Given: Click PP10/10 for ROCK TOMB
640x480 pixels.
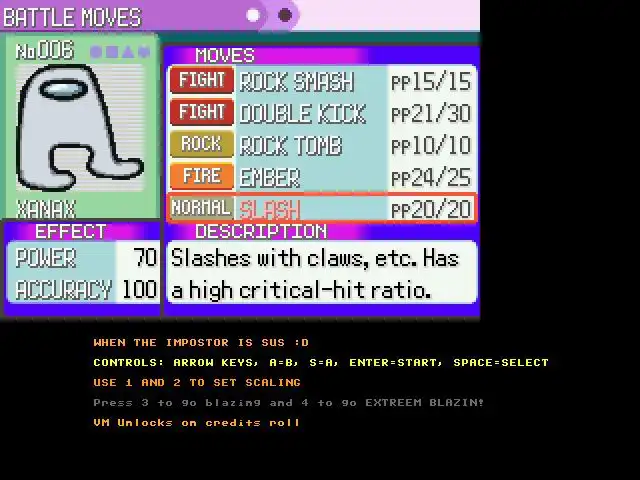Looking at the screenshot, I should [431, 145].
